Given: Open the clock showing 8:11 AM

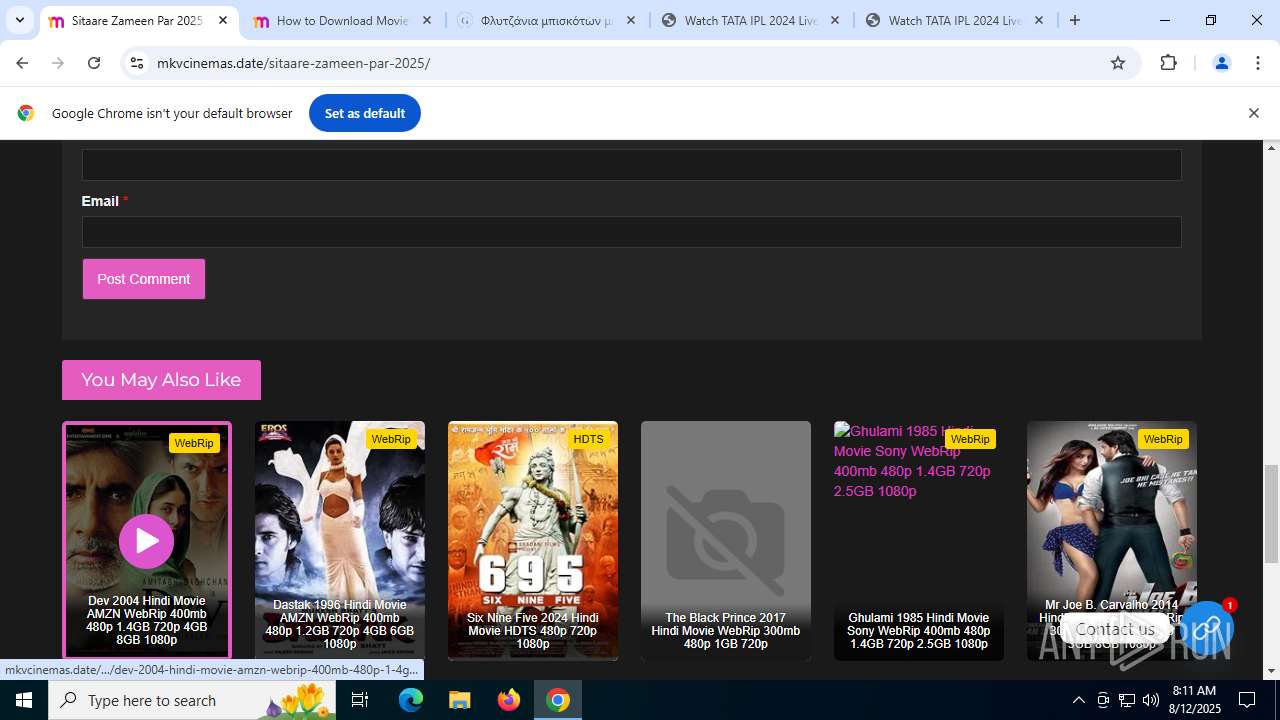Looking at the screenshot, I should [1193, 700].
